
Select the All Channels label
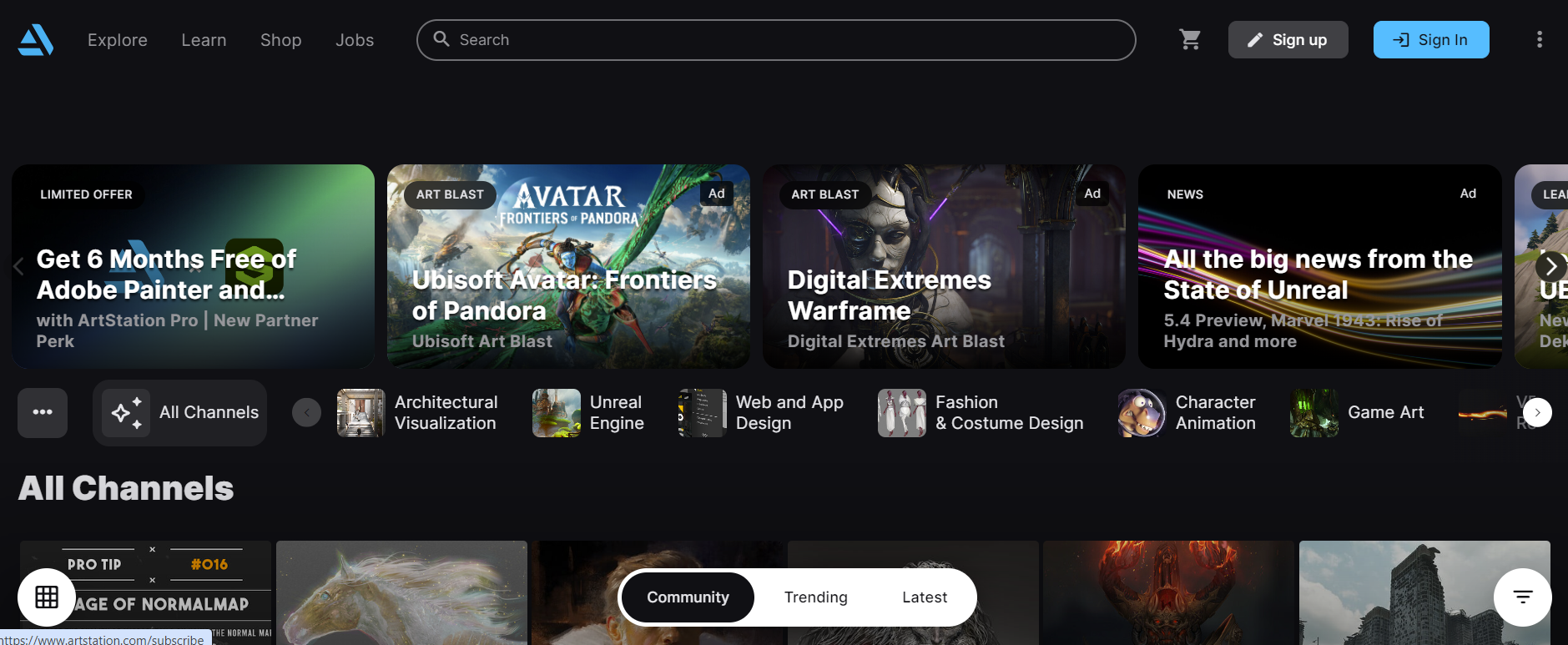pos(209,412)
